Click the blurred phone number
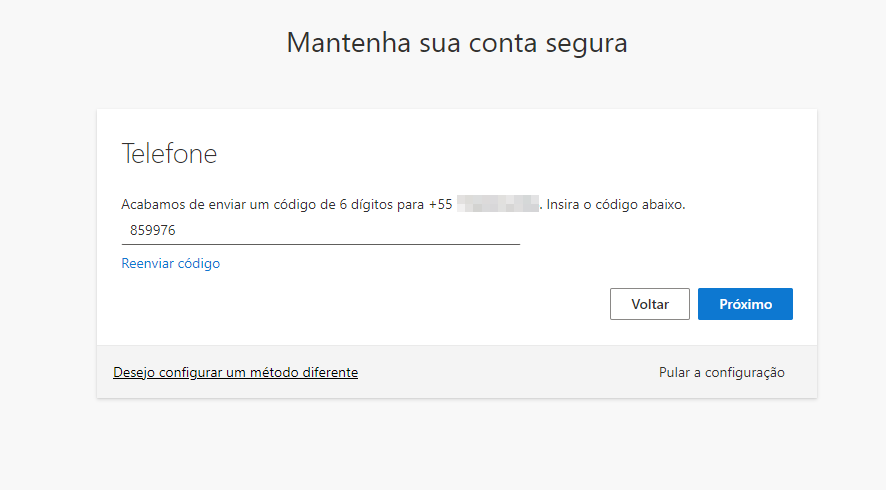Image resolution: width=886 pixels, height=490 pixels. [498, 204]
